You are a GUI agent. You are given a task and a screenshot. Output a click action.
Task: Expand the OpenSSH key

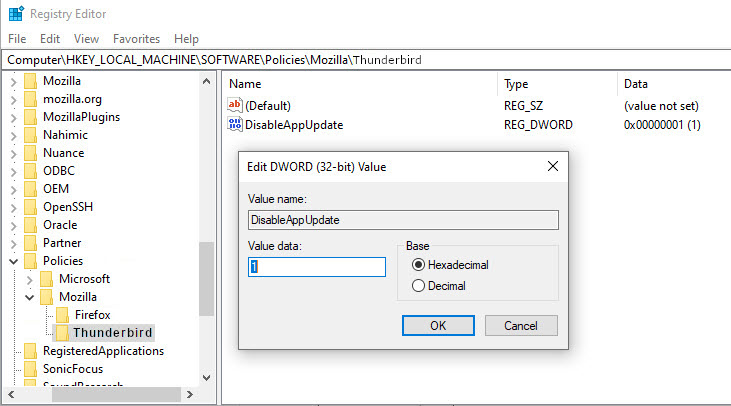14,208
